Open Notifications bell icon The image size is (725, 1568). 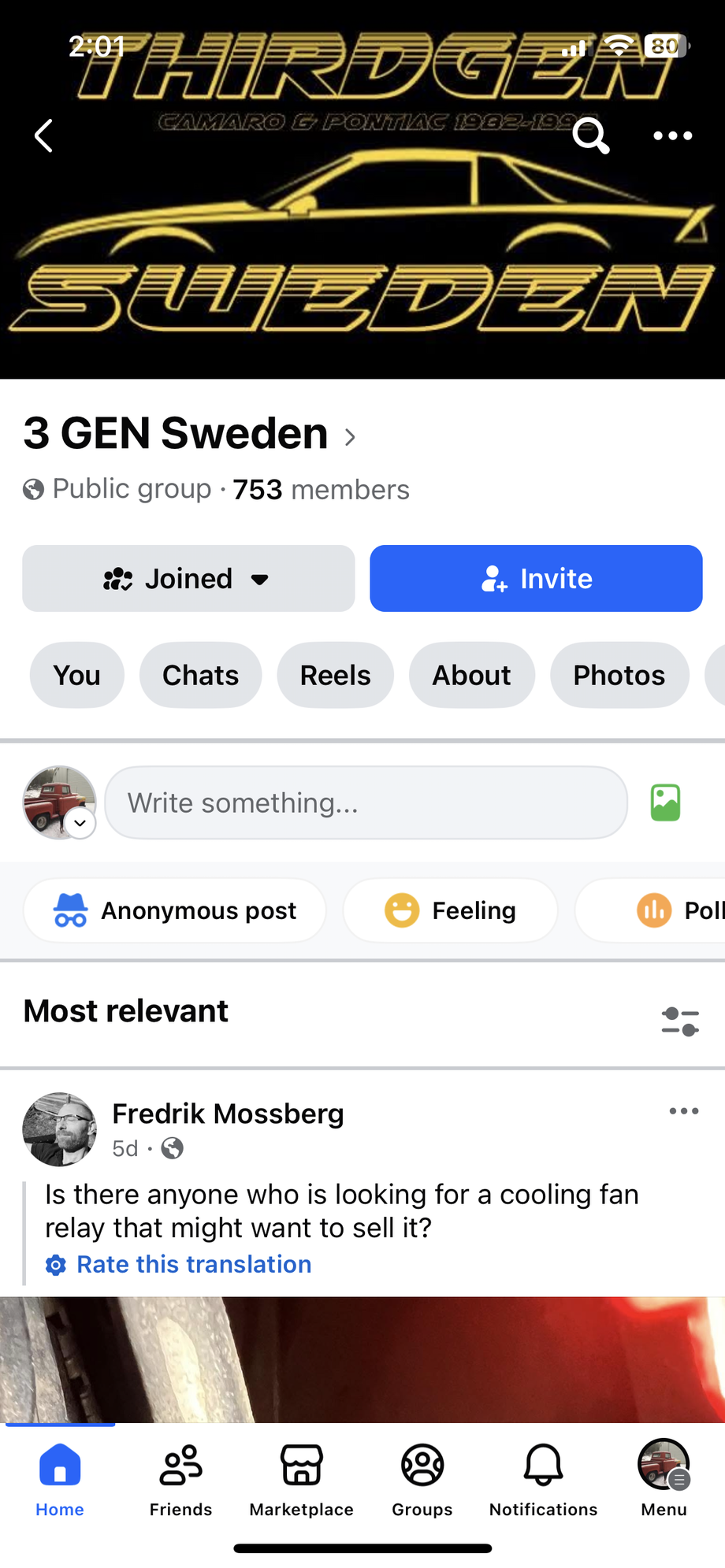tap(543, 1479)
